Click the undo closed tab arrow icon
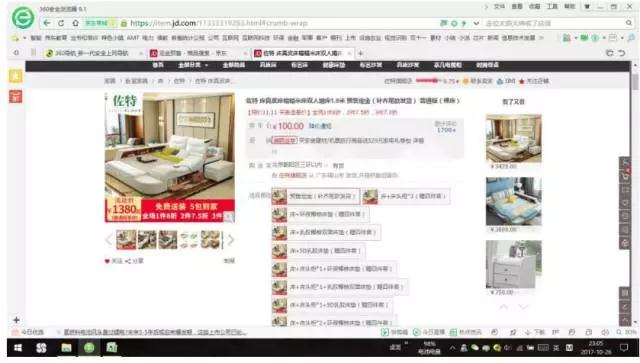 pos(621,53)
